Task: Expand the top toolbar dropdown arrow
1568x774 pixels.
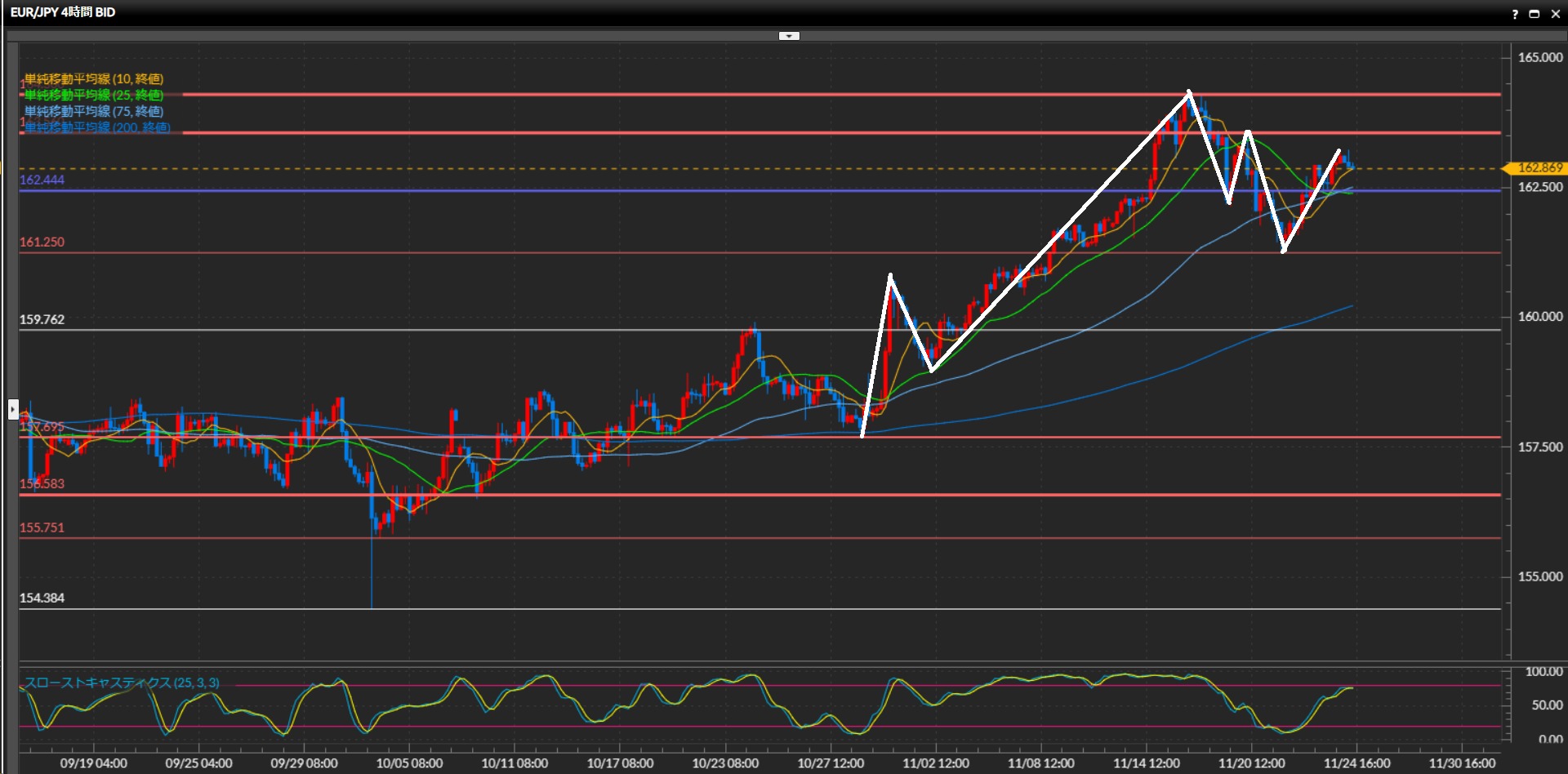Action: click(x=789, y=36)
